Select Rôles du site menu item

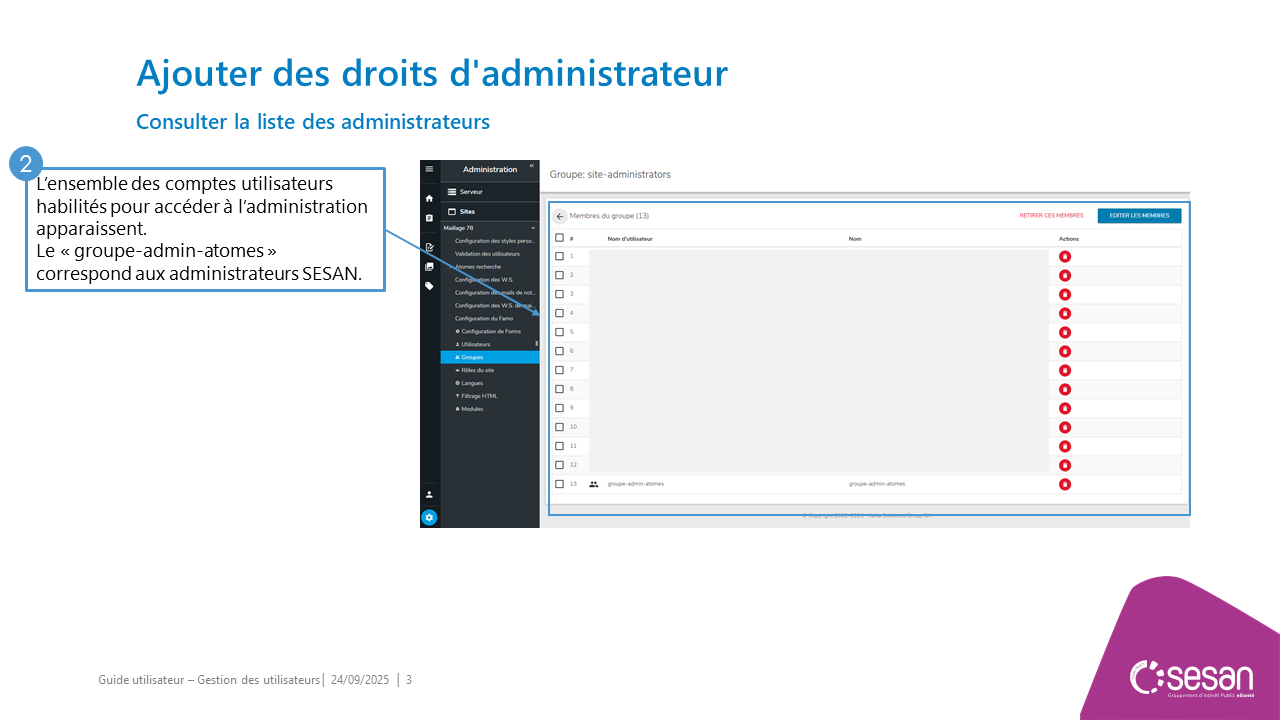477,370
